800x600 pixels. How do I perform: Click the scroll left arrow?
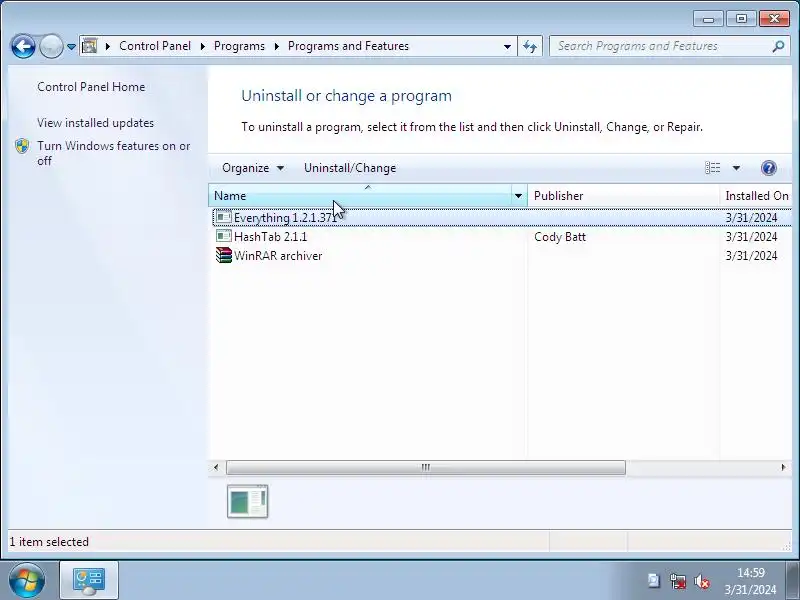pyautogui.click(x=216, y=467)
